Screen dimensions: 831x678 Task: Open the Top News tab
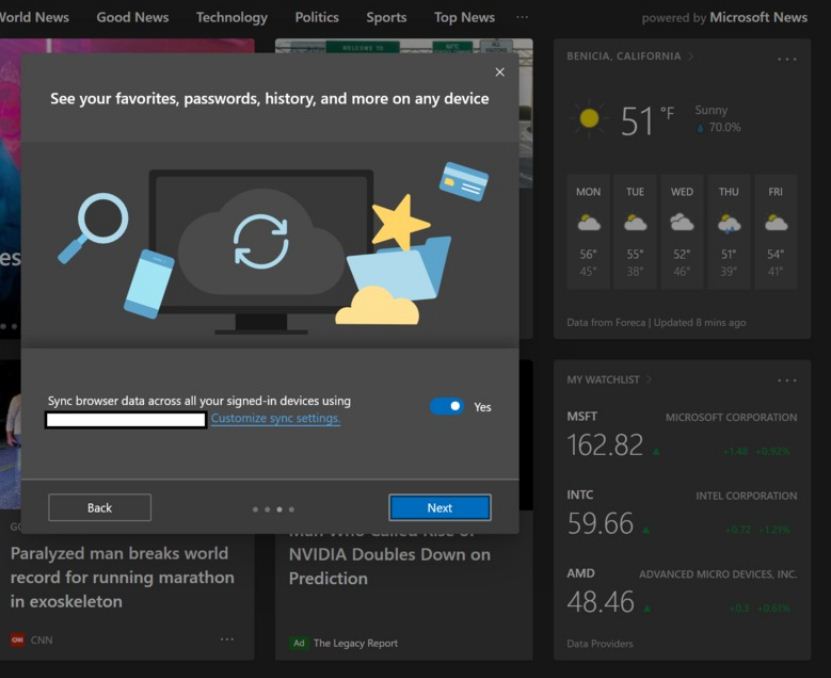pyautogui.click(x=464, y=17)
